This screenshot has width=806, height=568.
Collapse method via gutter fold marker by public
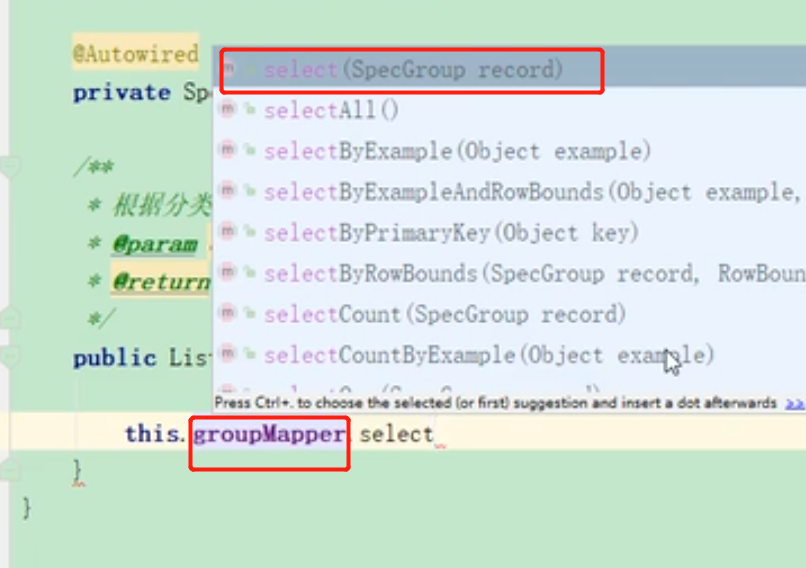10,356
